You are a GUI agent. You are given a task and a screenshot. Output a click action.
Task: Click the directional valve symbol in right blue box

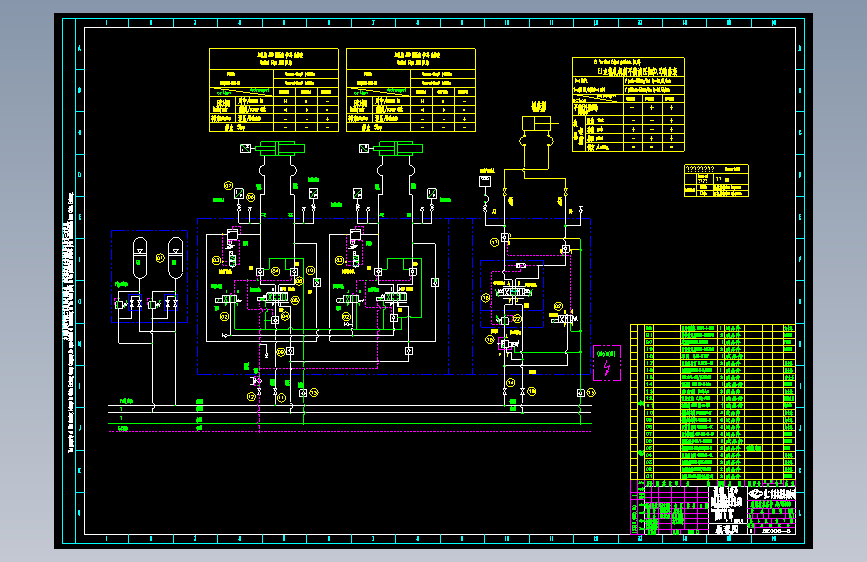point(514,292)
